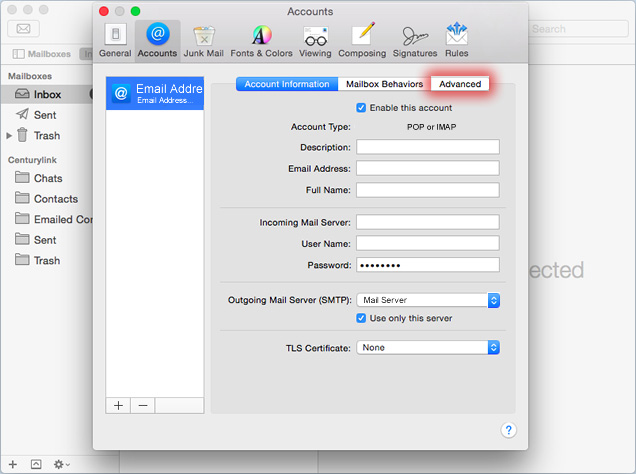This screenshot has height=474, width=636.
Task: Open the TLS Certificate dropdown
Action: (428, 348)
